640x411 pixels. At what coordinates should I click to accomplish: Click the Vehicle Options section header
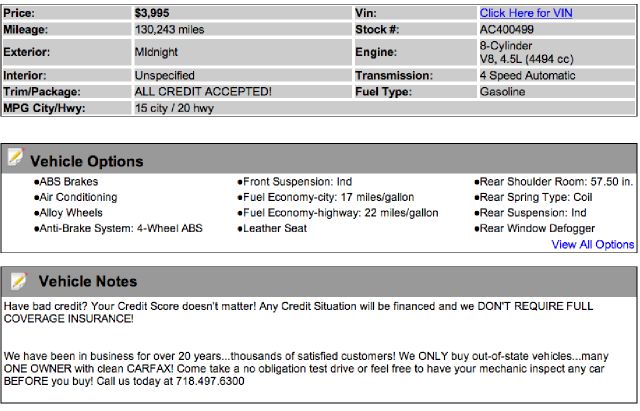coord(87,161)
